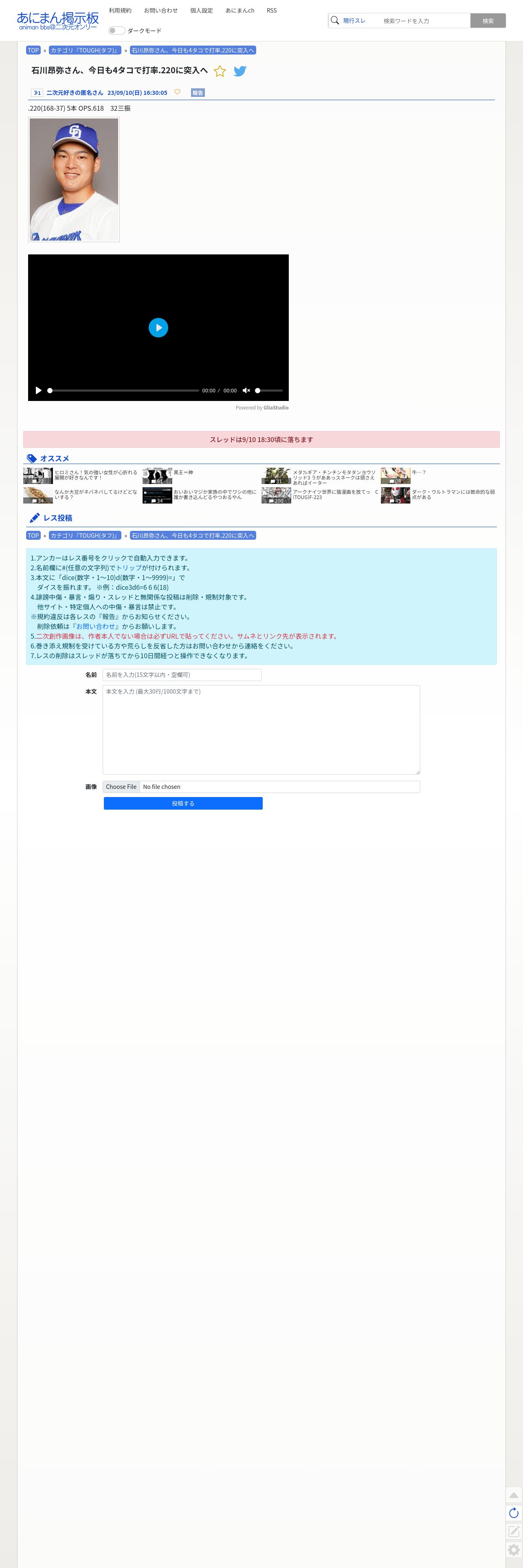523x1568 pixels.
Task: Open the 利用規約 menu item
Action: (x=120, y=10)
